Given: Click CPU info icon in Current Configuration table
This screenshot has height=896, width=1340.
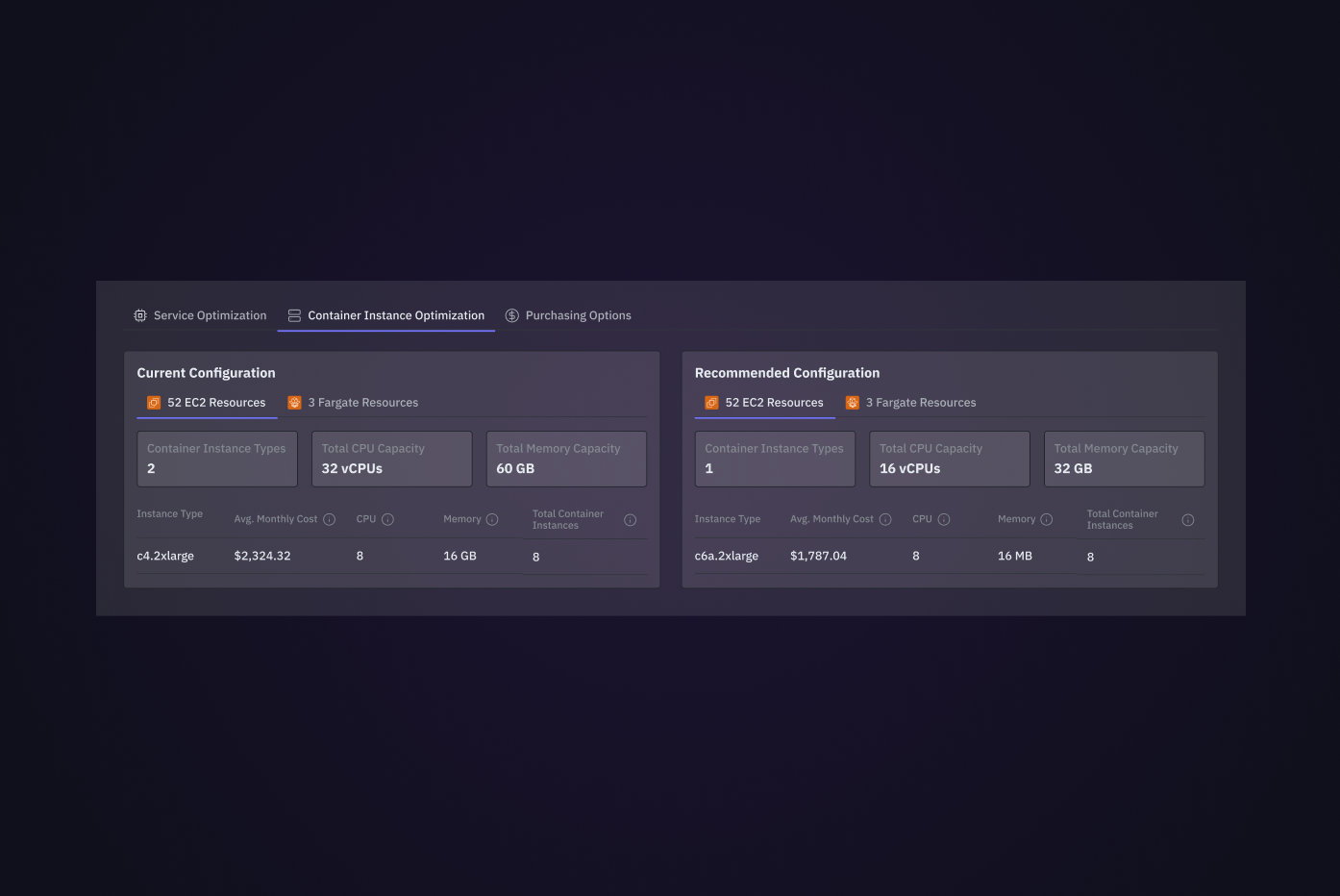Looking at the screenshot, I should (x=387, y=519).
